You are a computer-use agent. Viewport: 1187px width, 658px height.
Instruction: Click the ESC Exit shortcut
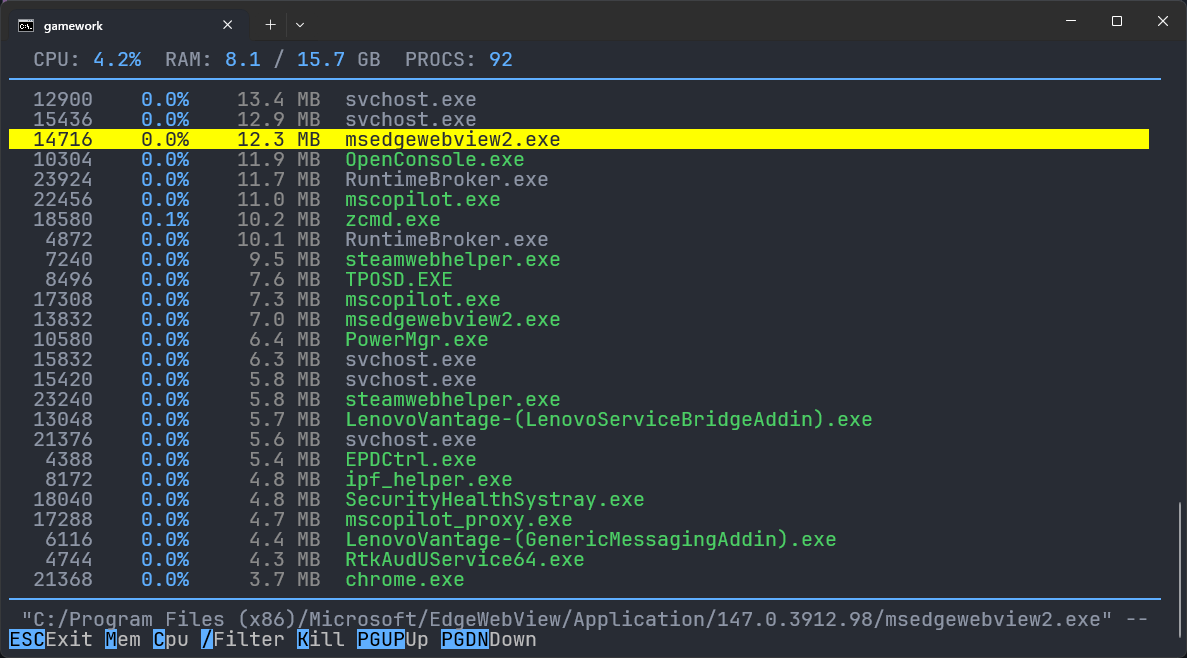[x=51, y=640]
